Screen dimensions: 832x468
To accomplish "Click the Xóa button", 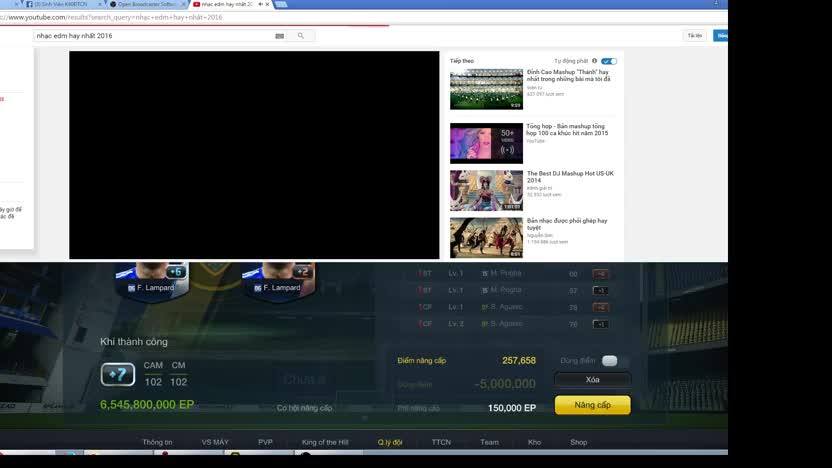I will click(593, 380).
